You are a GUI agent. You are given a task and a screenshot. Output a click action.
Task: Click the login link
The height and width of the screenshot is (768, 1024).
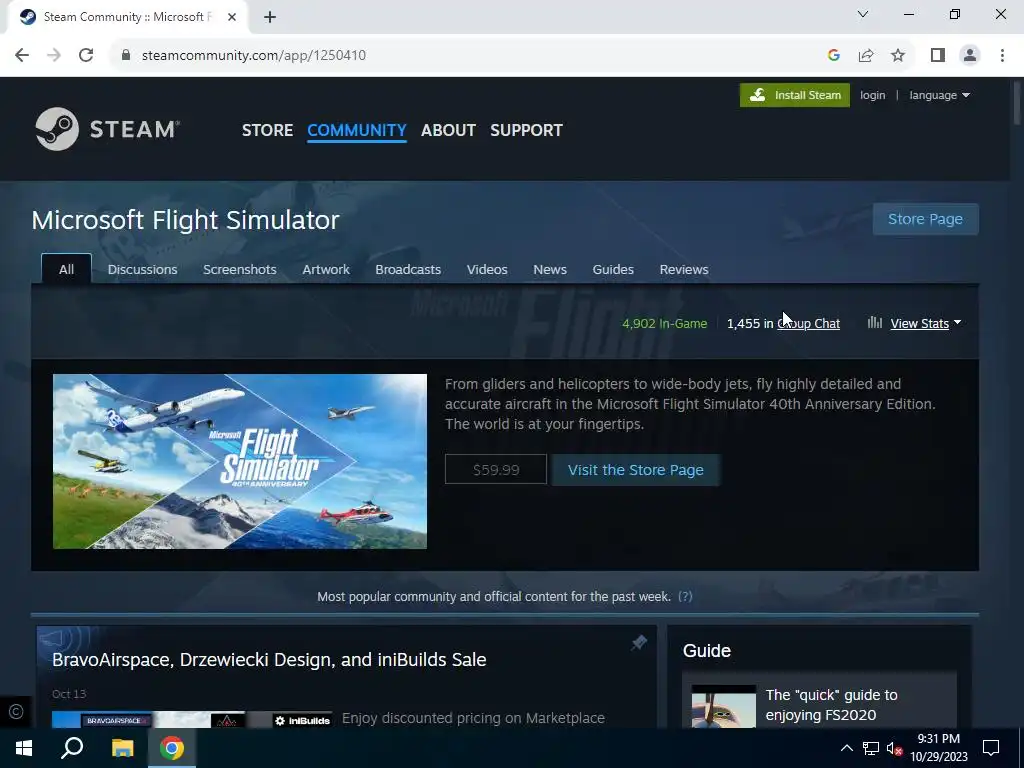872,95
